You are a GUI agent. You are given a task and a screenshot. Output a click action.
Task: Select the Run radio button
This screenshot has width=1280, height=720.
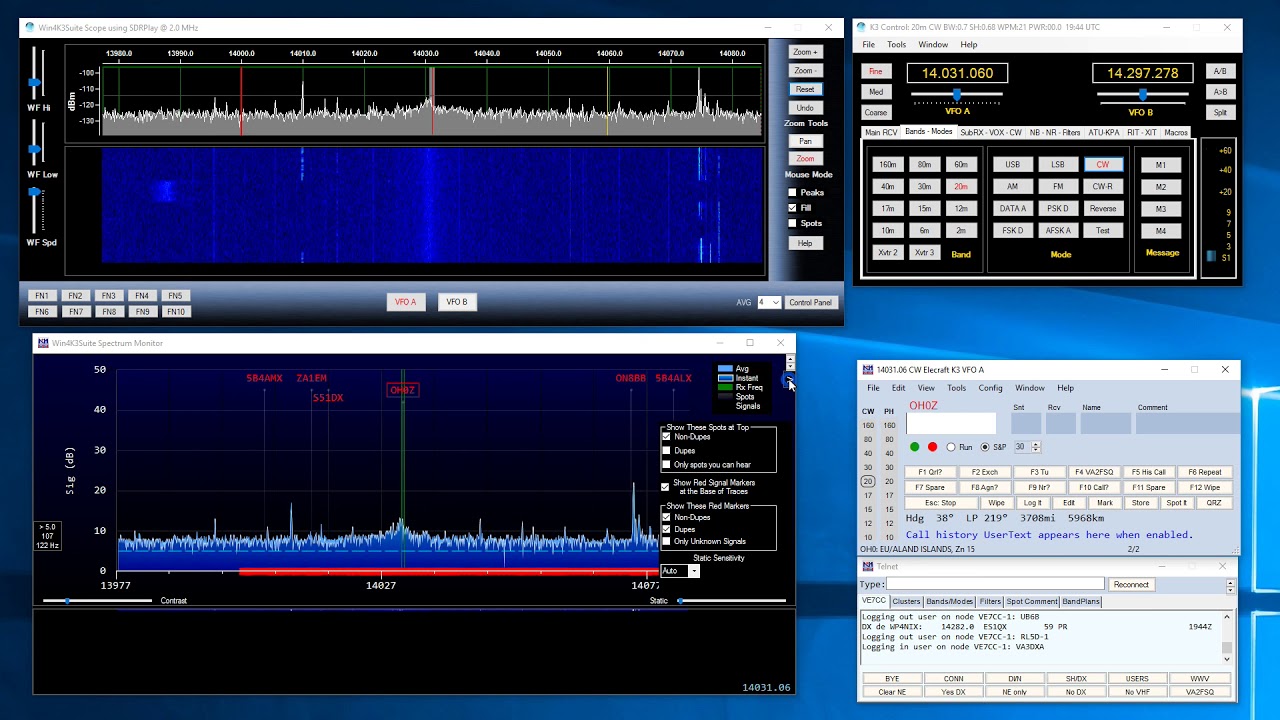[x=951, y=447]
